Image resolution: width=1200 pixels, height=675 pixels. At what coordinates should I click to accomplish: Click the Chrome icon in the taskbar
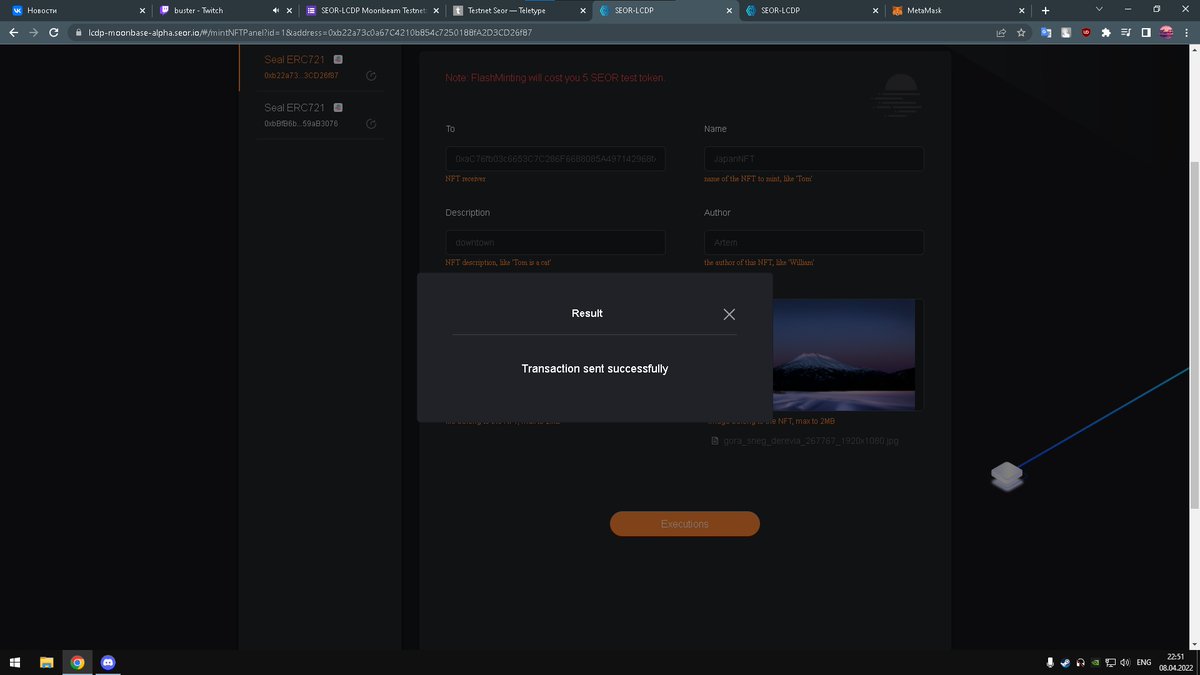77,662
